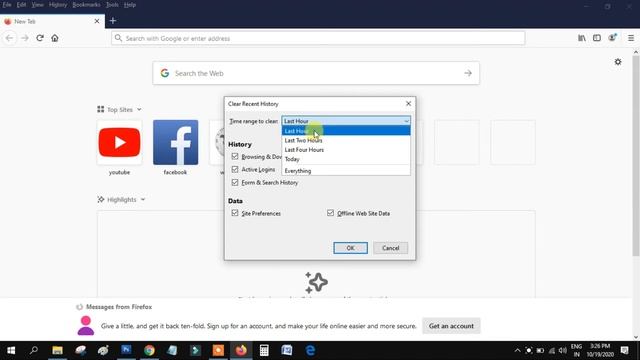This screenshot has height=360, width=640.
Task: Toggle Browsing & Download History checkbox
Action: pyautogui.click(x=235, y=156)
